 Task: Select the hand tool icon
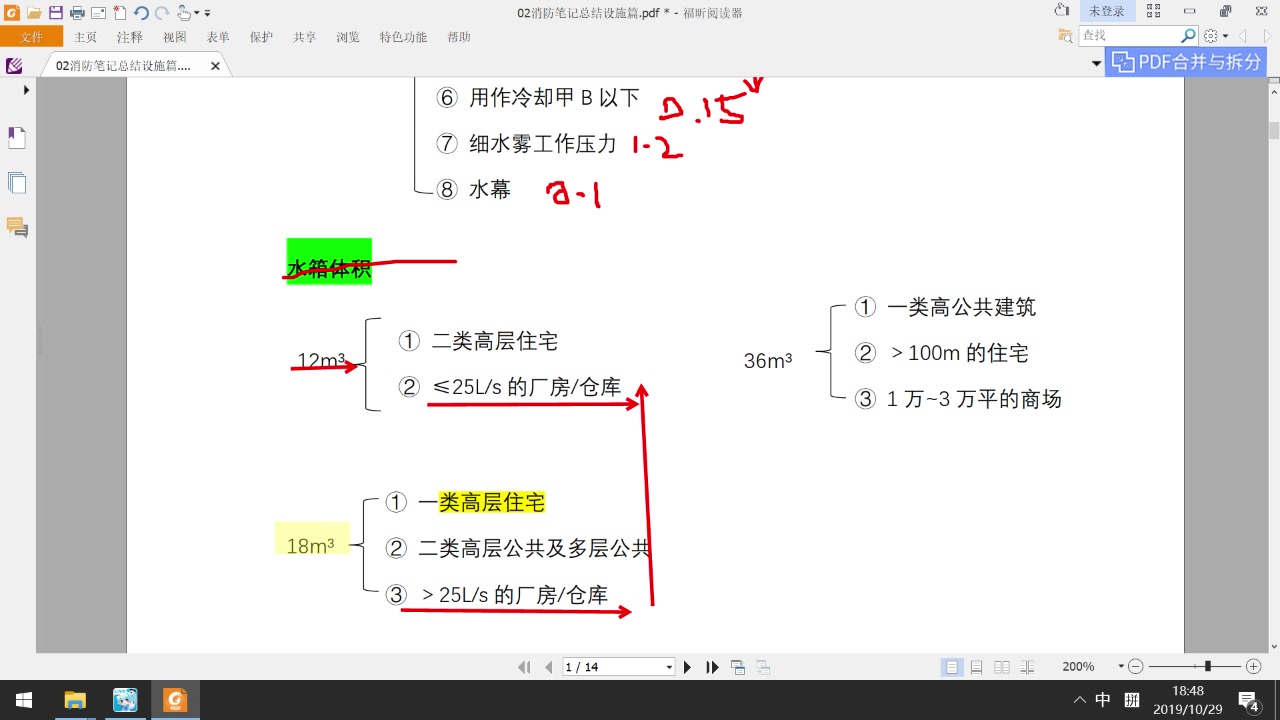click(x=184, y=13)
